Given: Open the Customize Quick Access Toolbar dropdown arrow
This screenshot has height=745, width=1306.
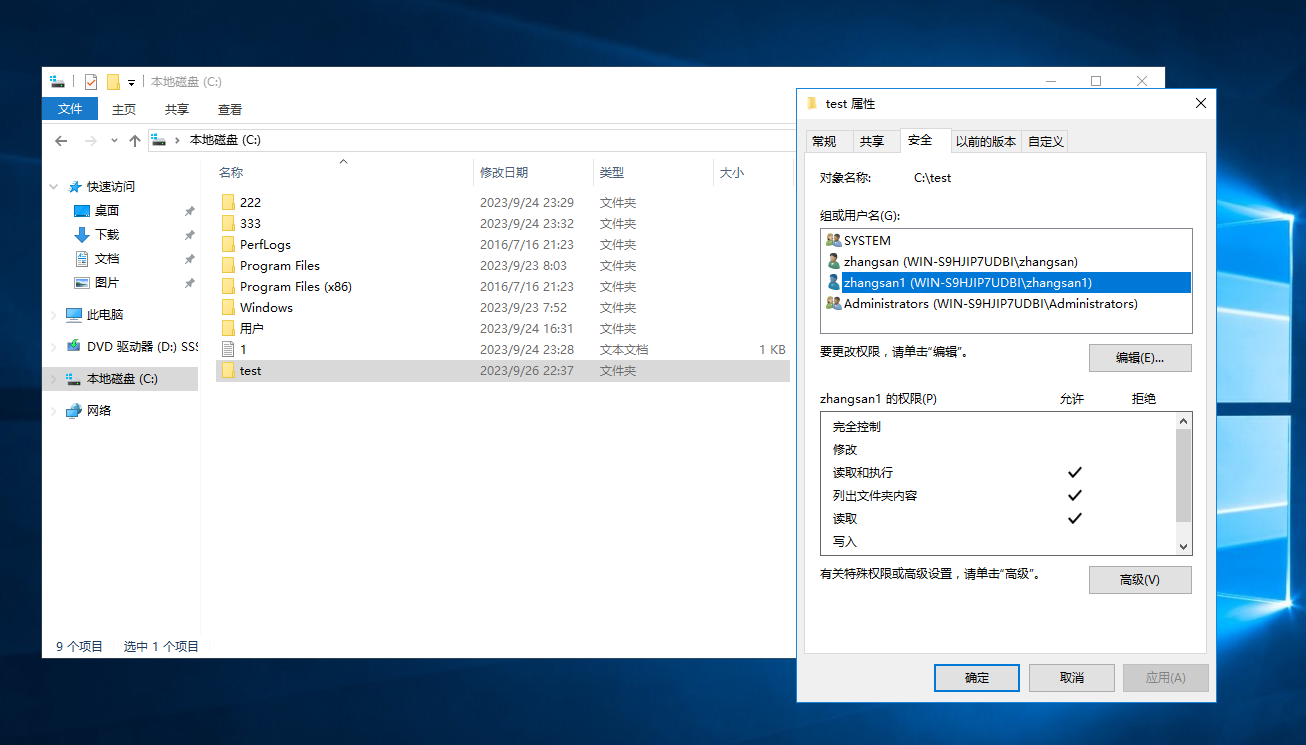Looking at the screenshot, I should coord(131,82).
